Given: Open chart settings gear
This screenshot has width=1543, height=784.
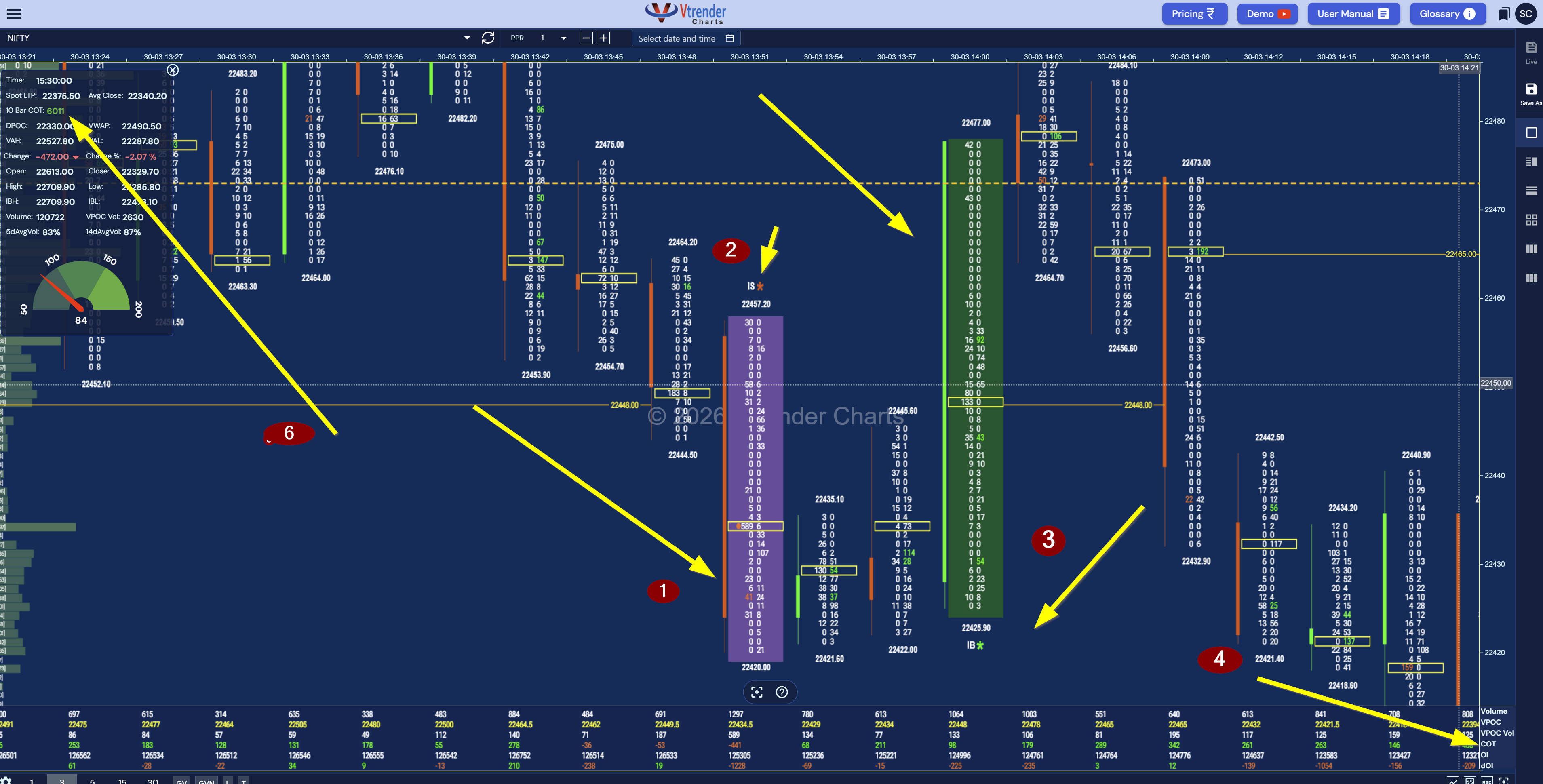Looking at the screenshot, I should (6, 780).
